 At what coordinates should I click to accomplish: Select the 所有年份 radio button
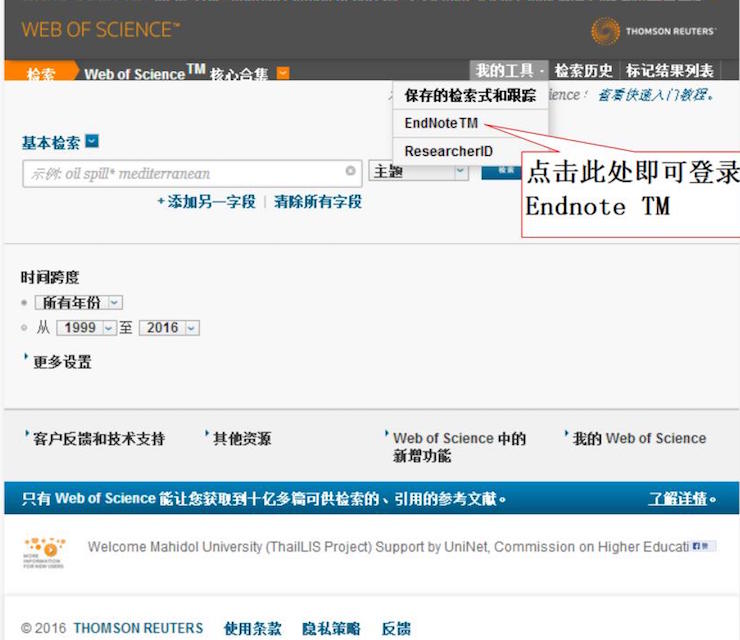tap(25, 302)
